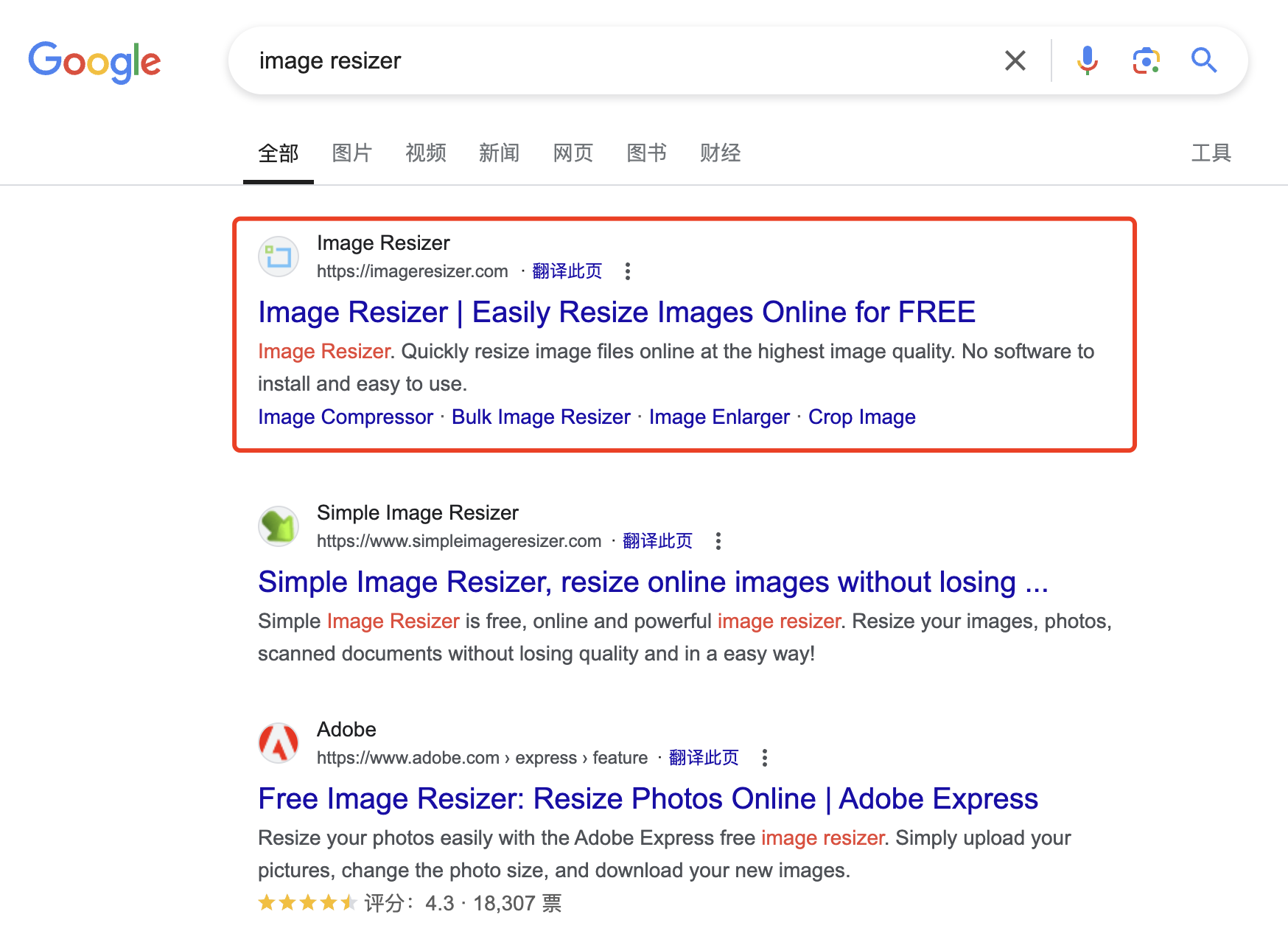Click the https://imageresizer.com URL text
The image size is (1288, 948).
click(413, 271)
